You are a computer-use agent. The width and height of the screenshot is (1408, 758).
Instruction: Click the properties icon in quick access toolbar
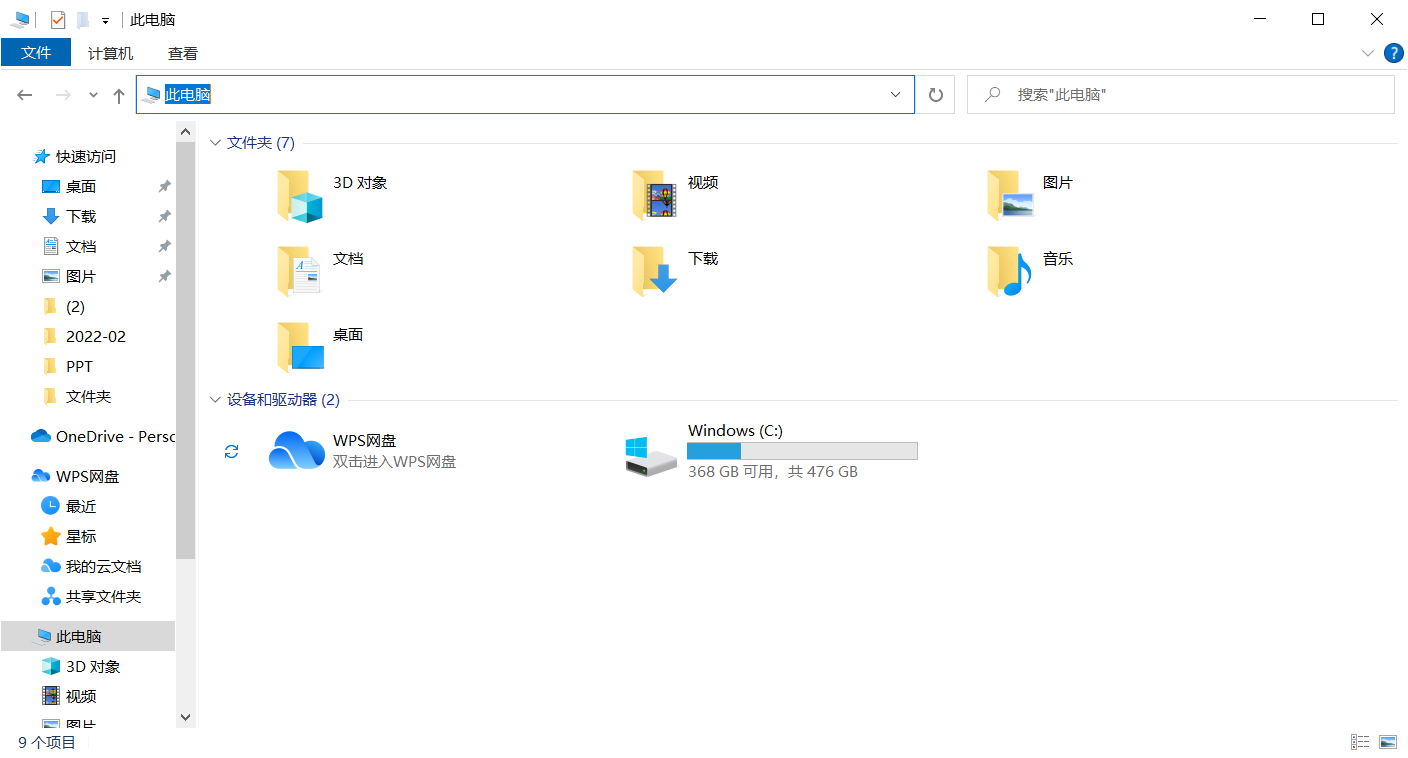pyautogui.click(x=58, y=20)
